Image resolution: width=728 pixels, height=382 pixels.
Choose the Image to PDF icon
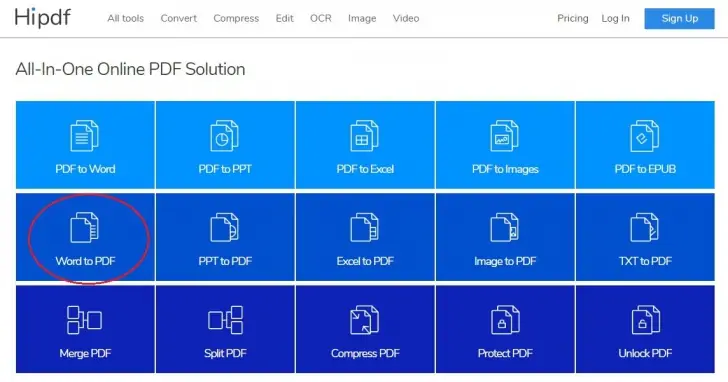[505, 227]
